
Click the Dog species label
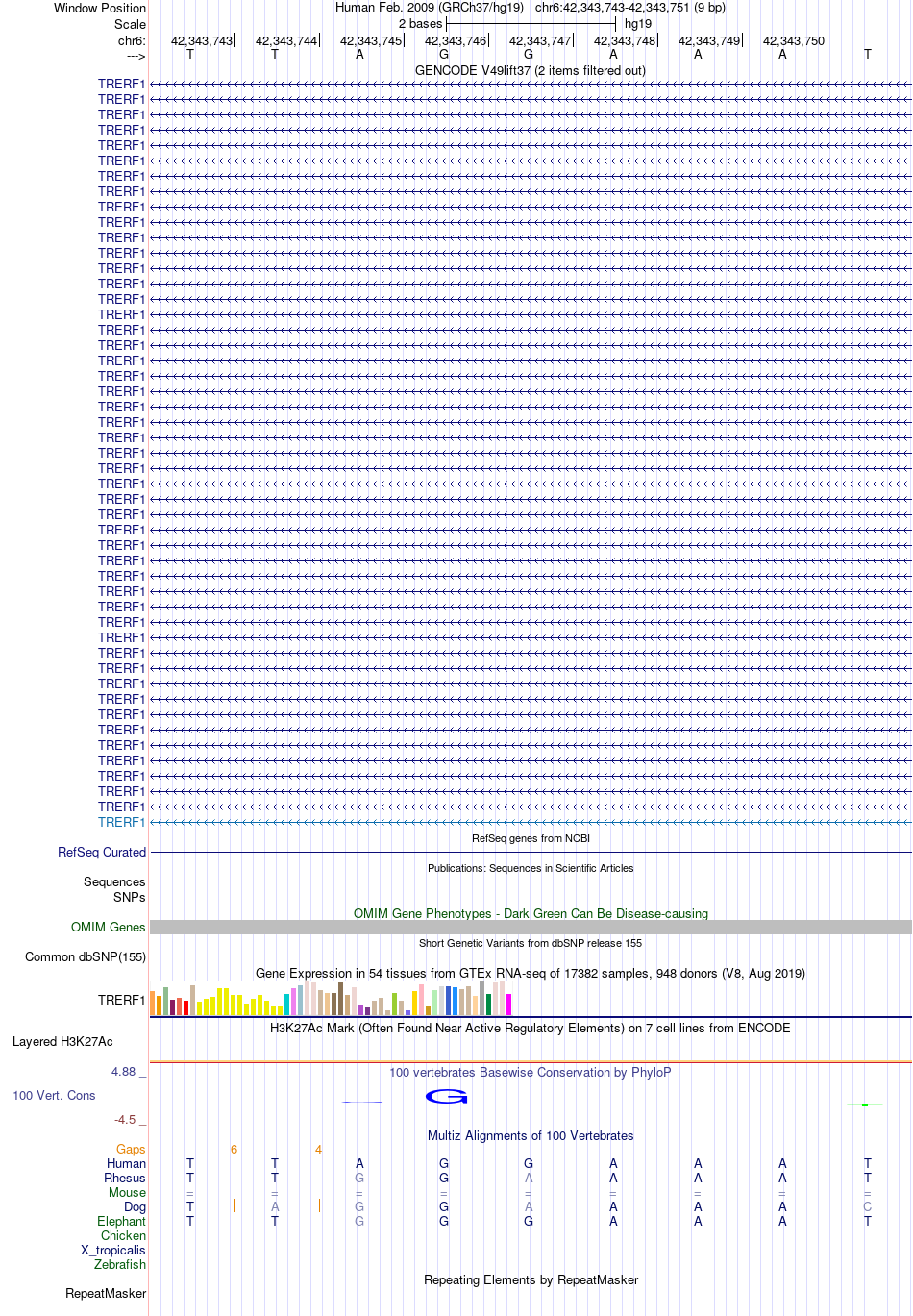[136, 1207]
